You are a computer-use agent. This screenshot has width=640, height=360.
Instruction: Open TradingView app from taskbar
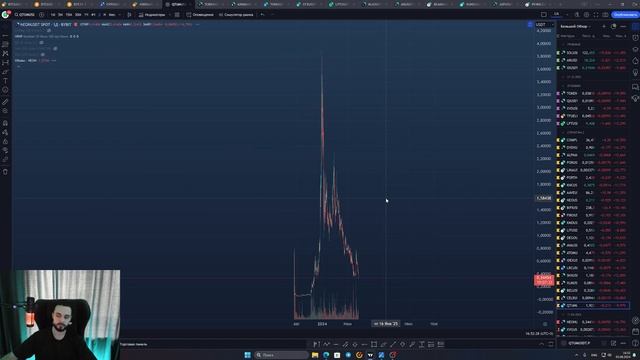(x=370, y=355)
